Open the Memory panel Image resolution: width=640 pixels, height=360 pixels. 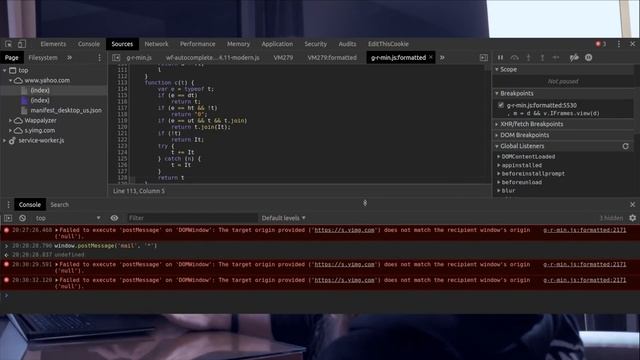click(x=238, y=44)
